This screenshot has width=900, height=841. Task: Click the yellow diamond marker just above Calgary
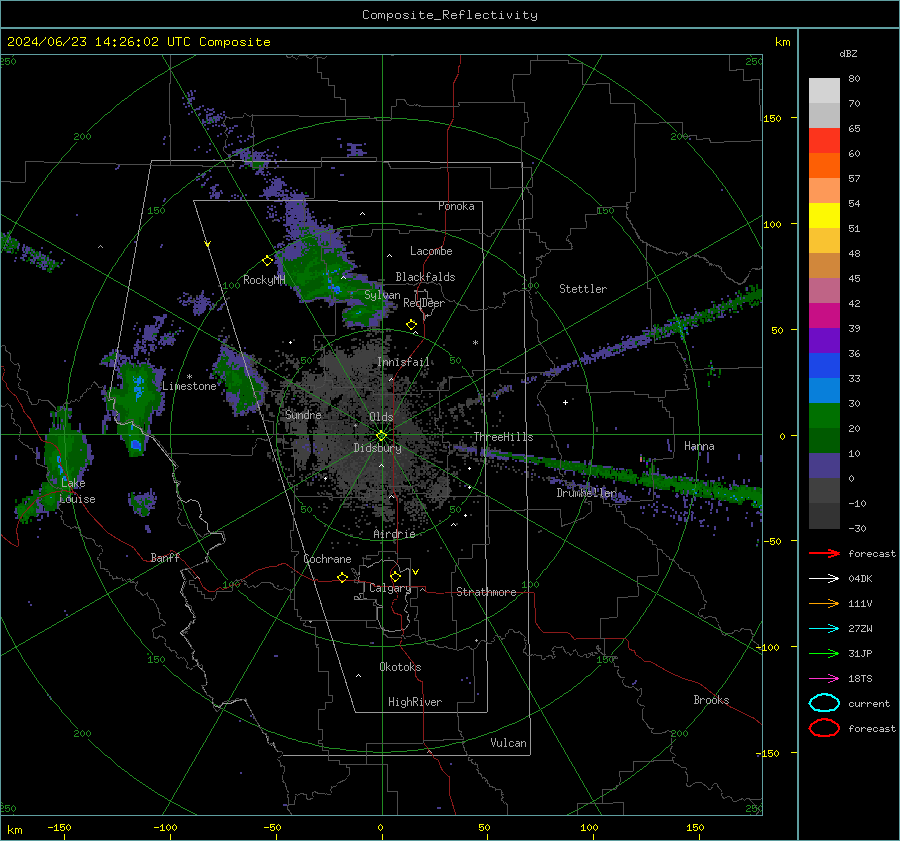tap(395, 576)
